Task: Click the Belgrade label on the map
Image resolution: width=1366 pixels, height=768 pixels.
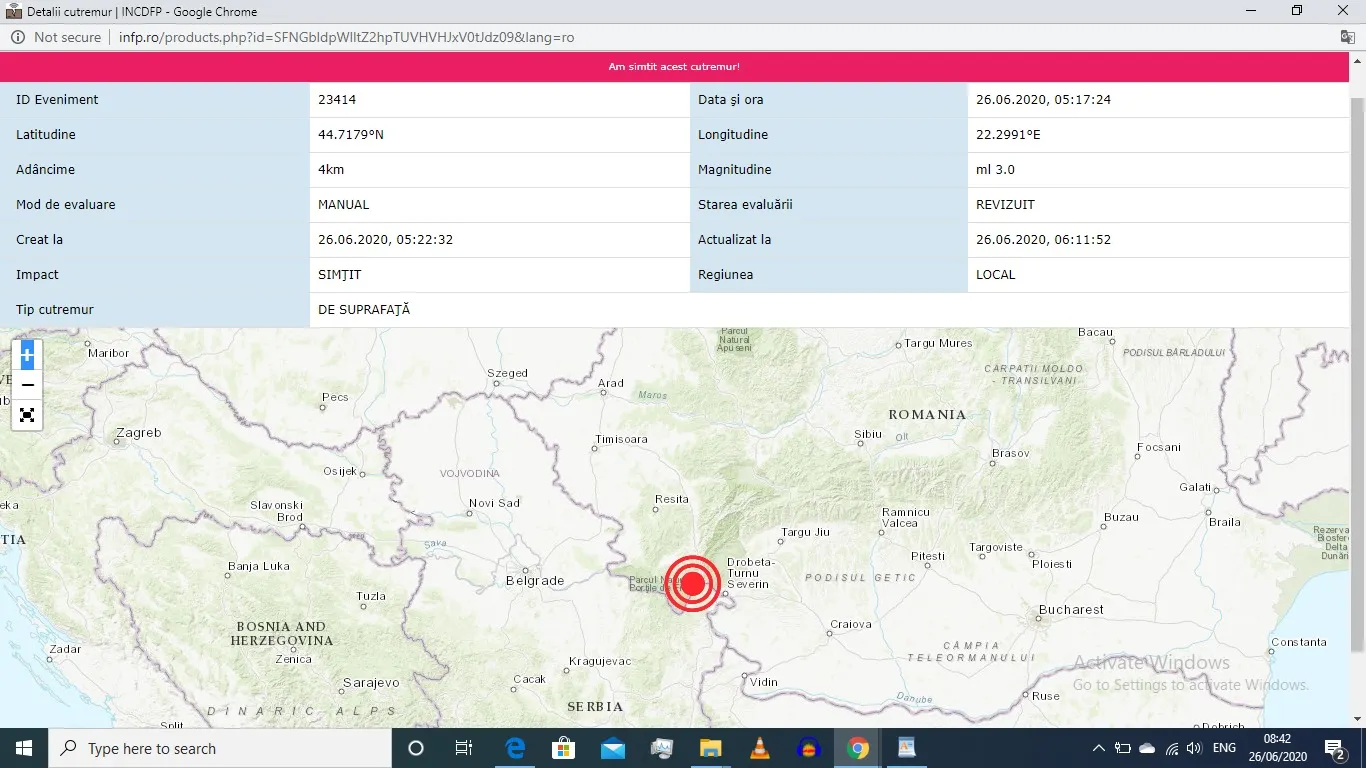Action: click(535, 580)
